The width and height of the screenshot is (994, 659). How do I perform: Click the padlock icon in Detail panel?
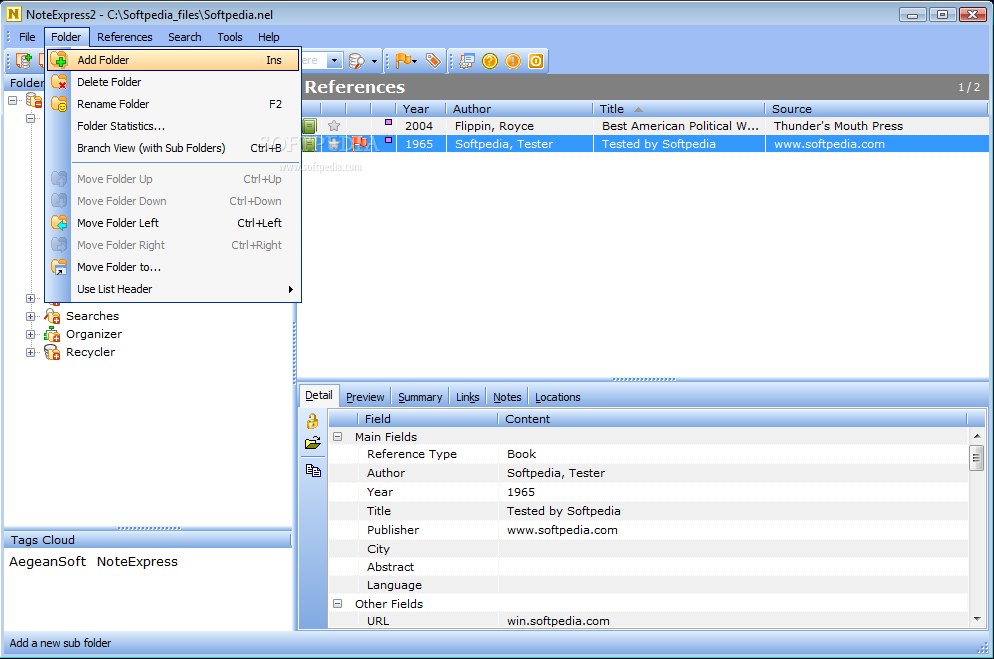point(313,421)
